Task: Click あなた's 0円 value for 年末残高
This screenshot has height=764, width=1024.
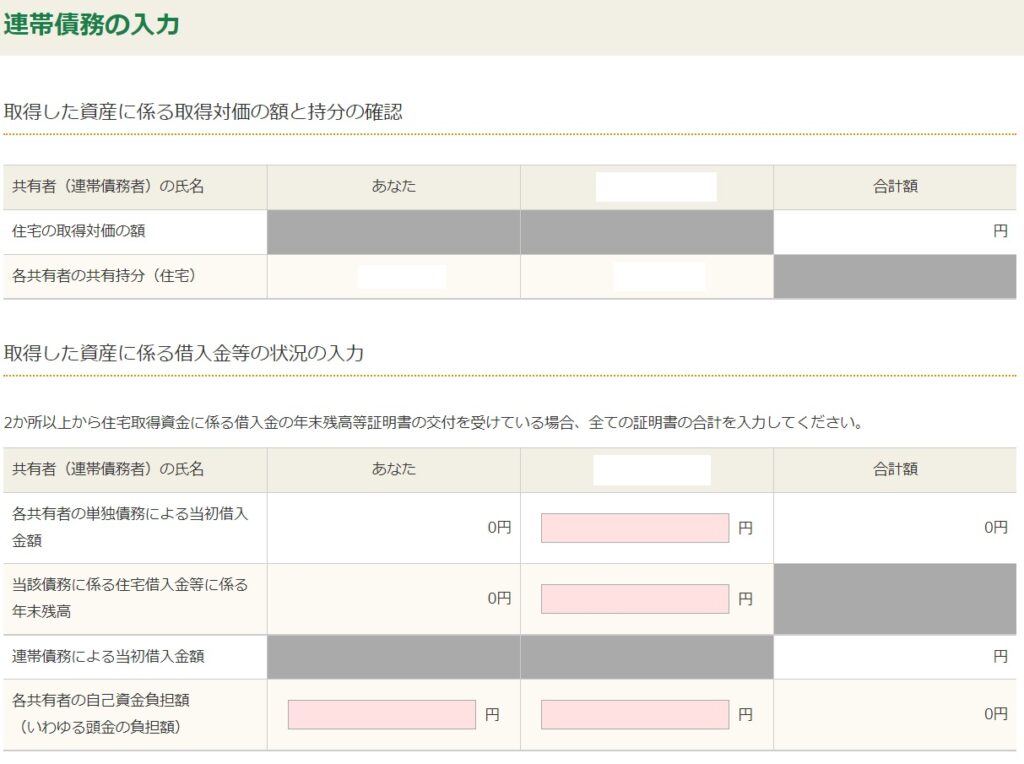Action: [500, 599]
